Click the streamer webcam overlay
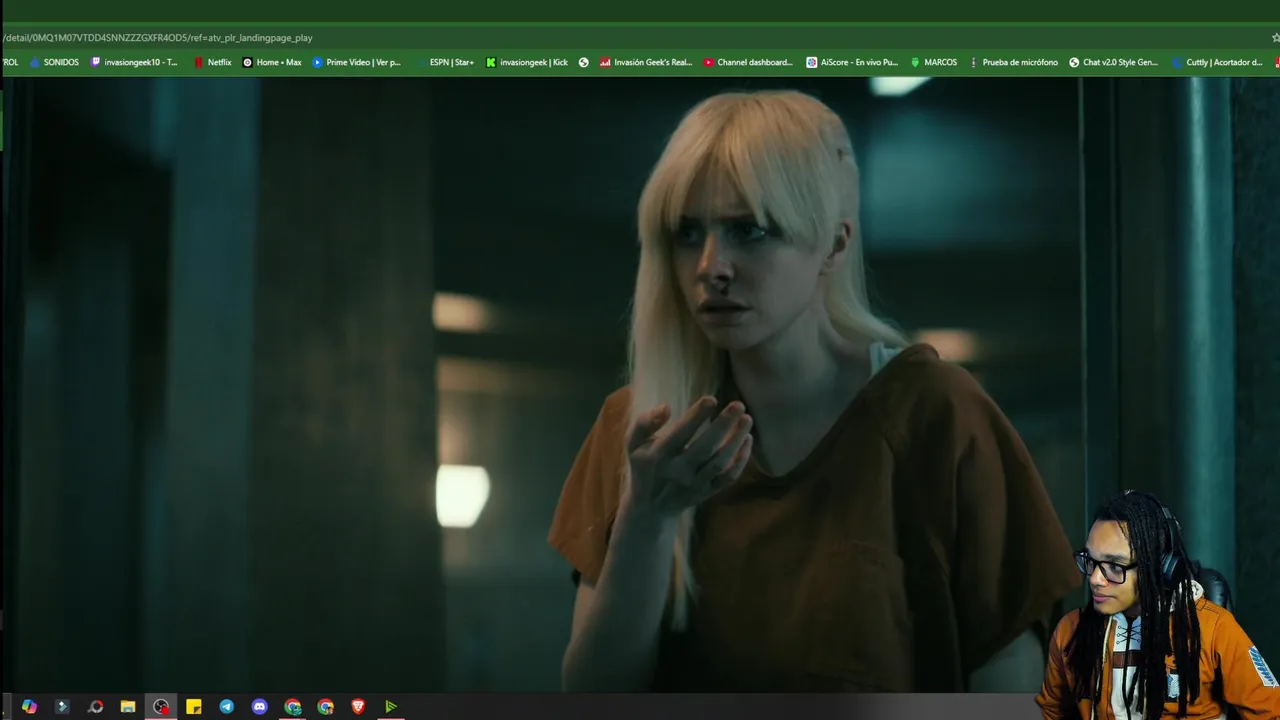This screenshot has width=1280, height=720. pyautogui.click(x=1160, y=605)
